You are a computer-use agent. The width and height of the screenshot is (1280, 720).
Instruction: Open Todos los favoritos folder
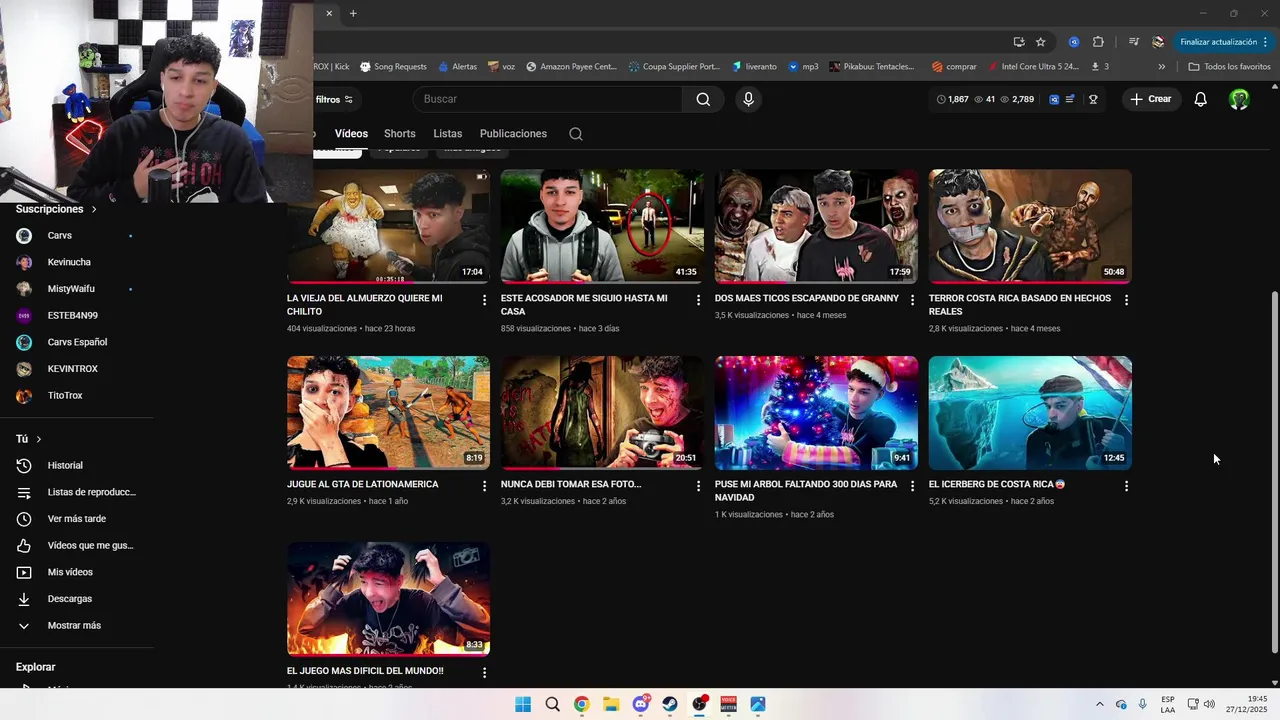(x=1230, y=67)
